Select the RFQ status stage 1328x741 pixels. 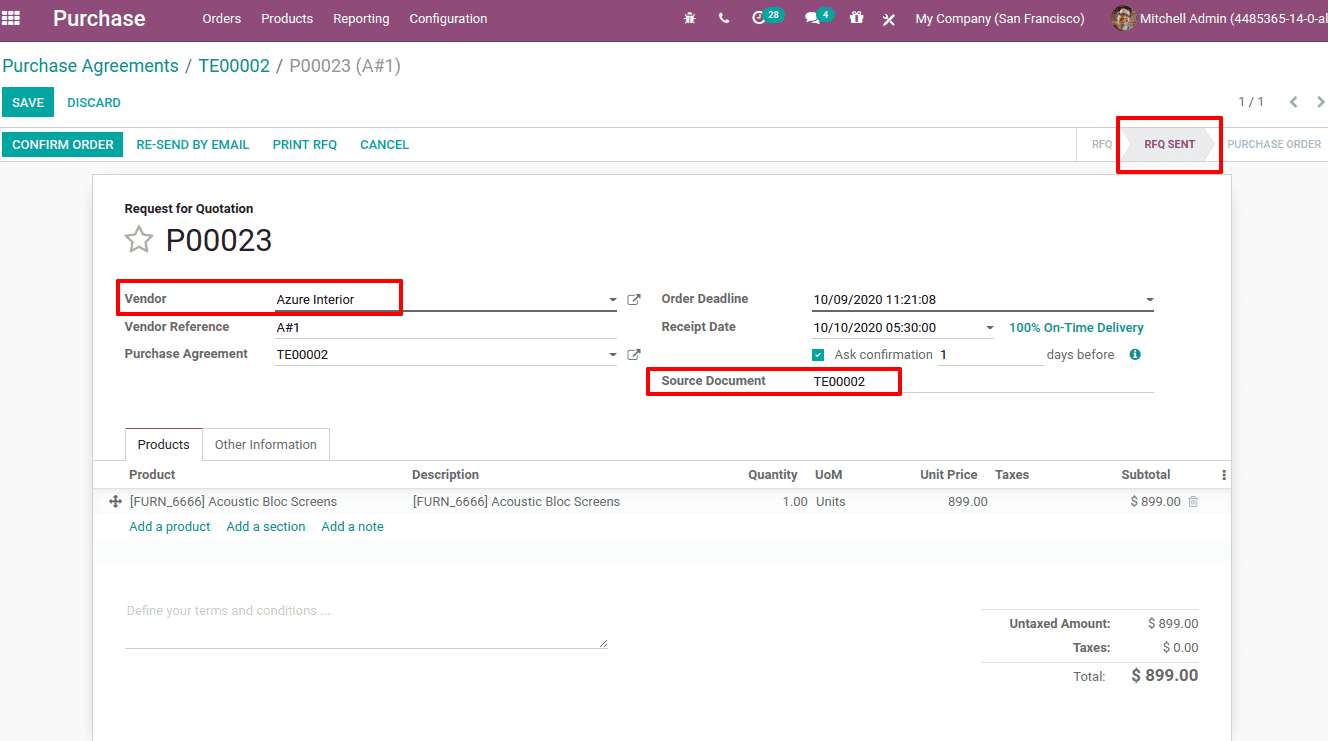click(x=1101, y=144)
